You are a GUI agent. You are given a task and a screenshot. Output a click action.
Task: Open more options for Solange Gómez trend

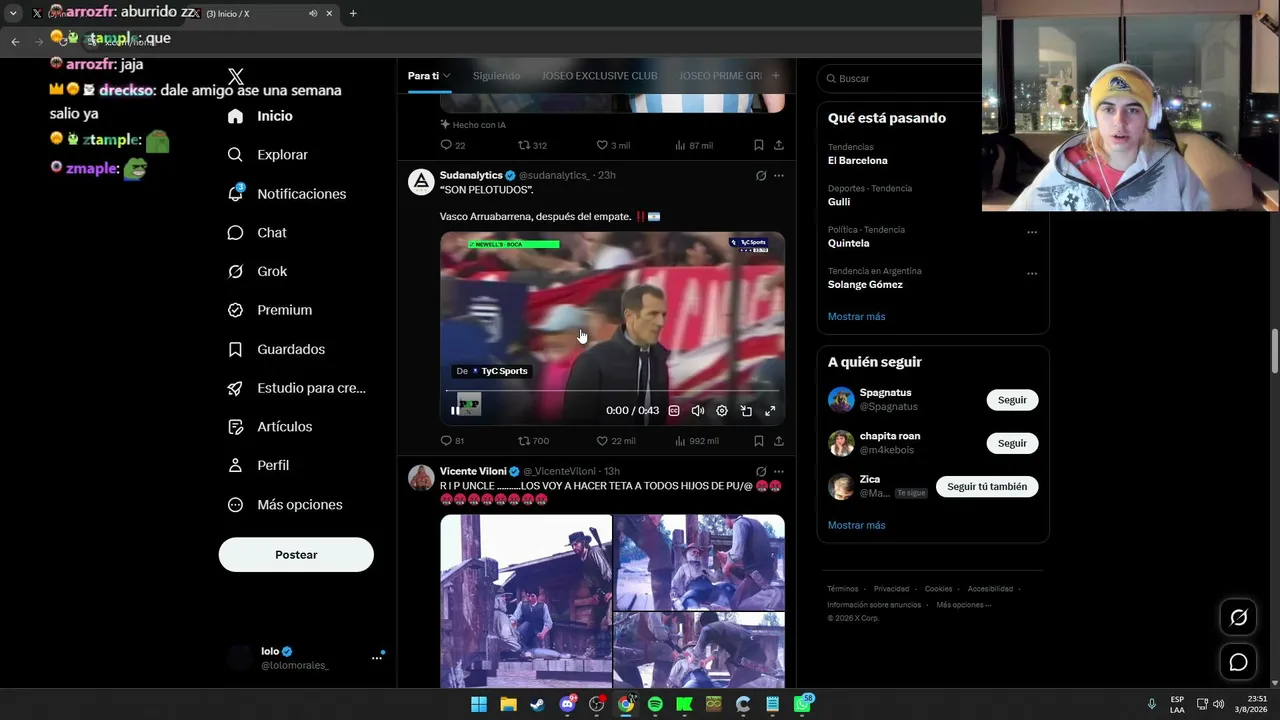coord(1032,274)
